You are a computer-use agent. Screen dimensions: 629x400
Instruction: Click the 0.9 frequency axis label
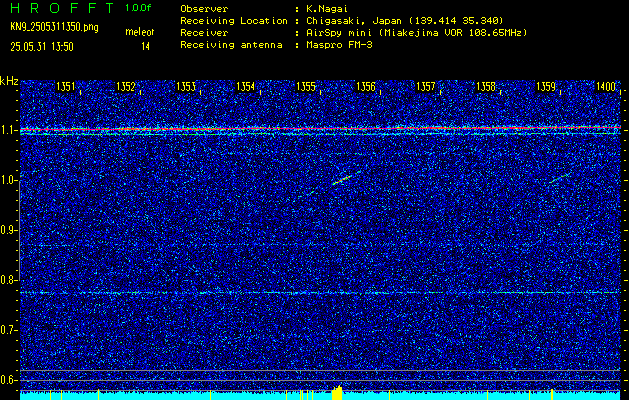8,230
